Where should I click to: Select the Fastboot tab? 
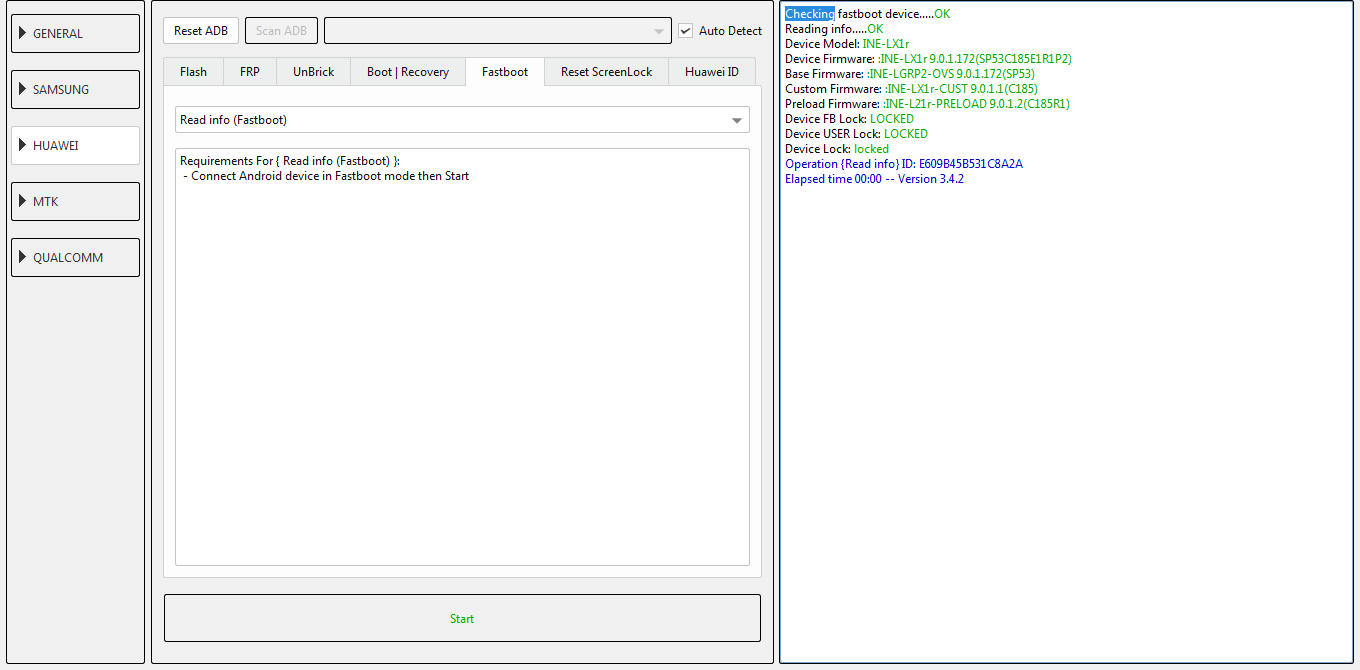[x=504, y=72]
